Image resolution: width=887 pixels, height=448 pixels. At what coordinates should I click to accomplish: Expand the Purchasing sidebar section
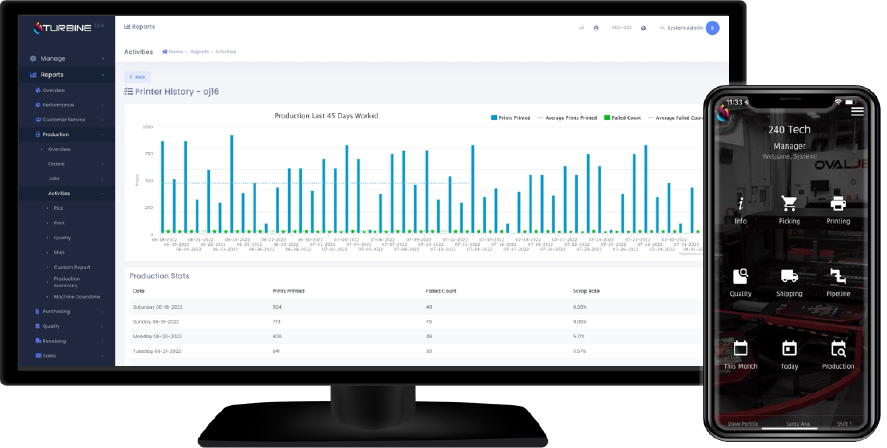pos(68,311)
